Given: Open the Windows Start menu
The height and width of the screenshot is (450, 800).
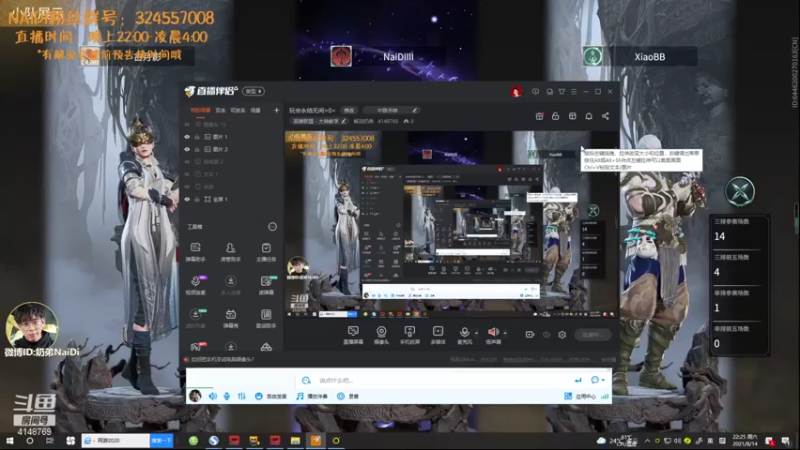Looking at the screenshot, I should [9, 441].
